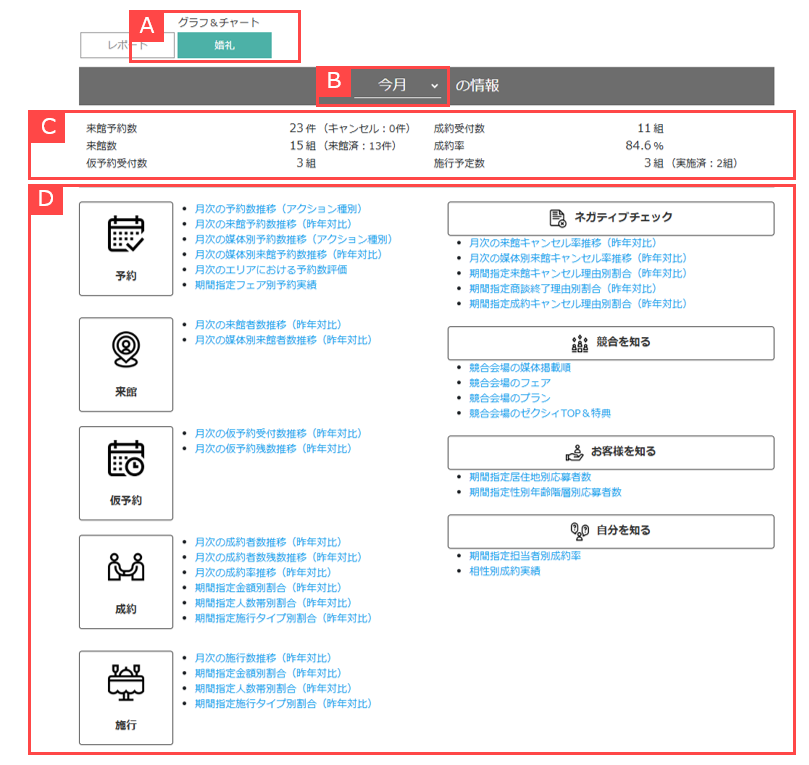Click the 仮予約 calendar clock icon
Screen dimensions: 809x765
126,457
